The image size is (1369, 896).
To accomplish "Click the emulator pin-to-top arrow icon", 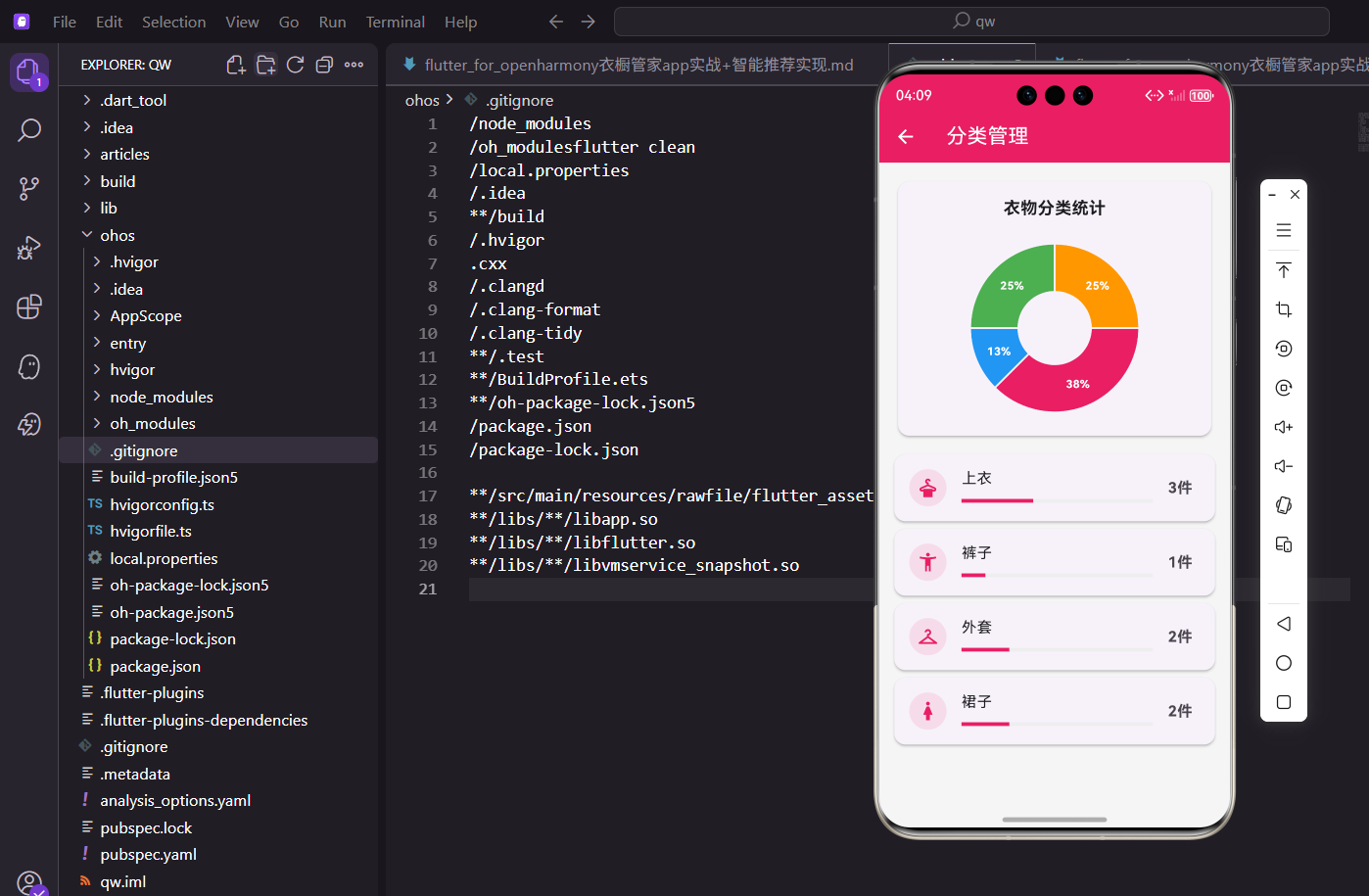I will (x=1284, y=270).
